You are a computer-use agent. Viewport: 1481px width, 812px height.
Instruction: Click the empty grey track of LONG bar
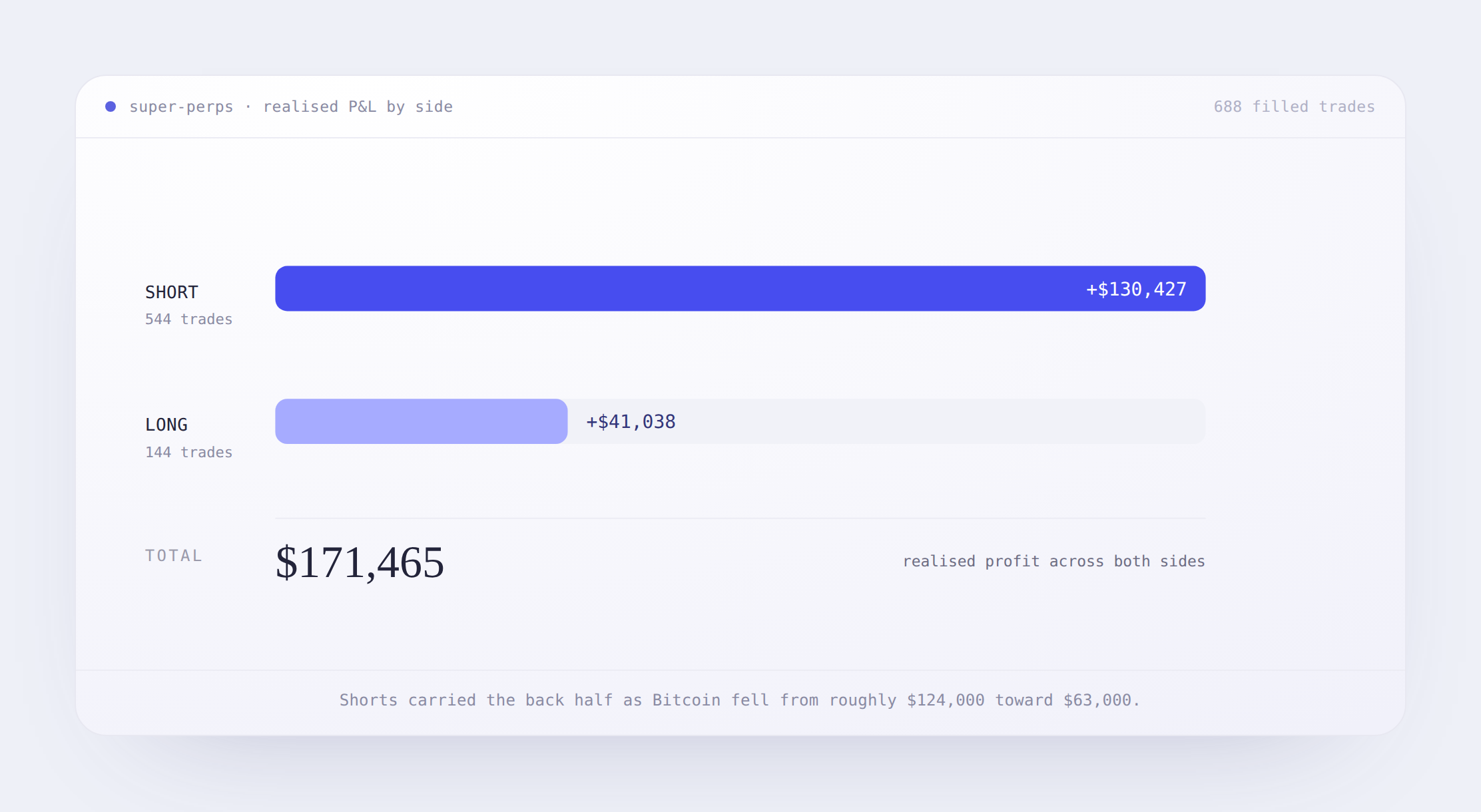point(939,421)
